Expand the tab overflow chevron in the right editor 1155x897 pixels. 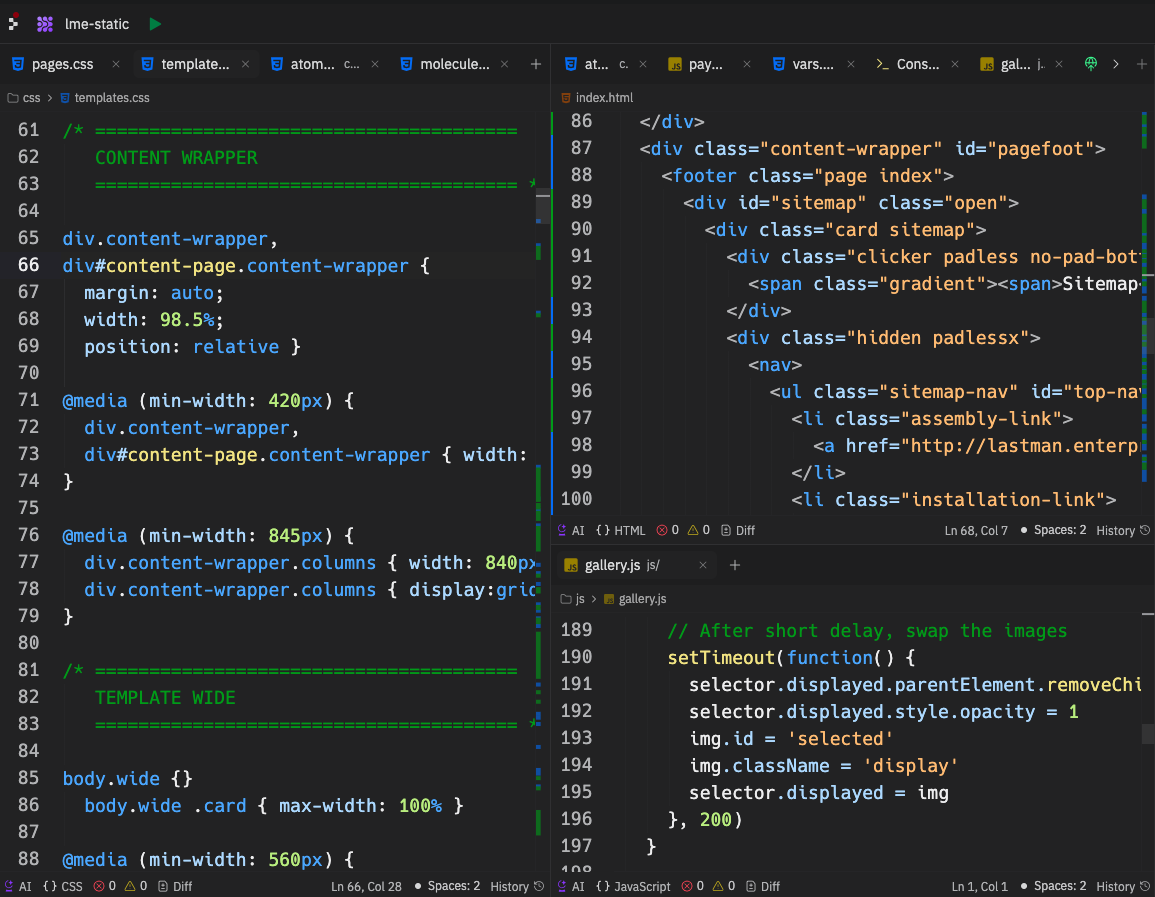coord(1116,63)
